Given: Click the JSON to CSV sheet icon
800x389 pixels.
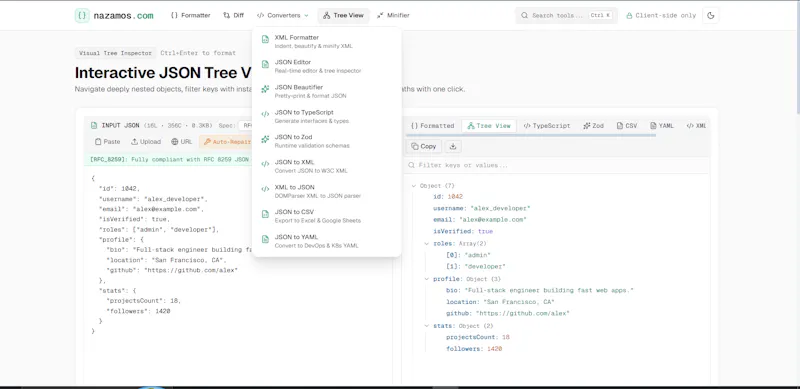Looking at the screenshot, I should [265, 214].
